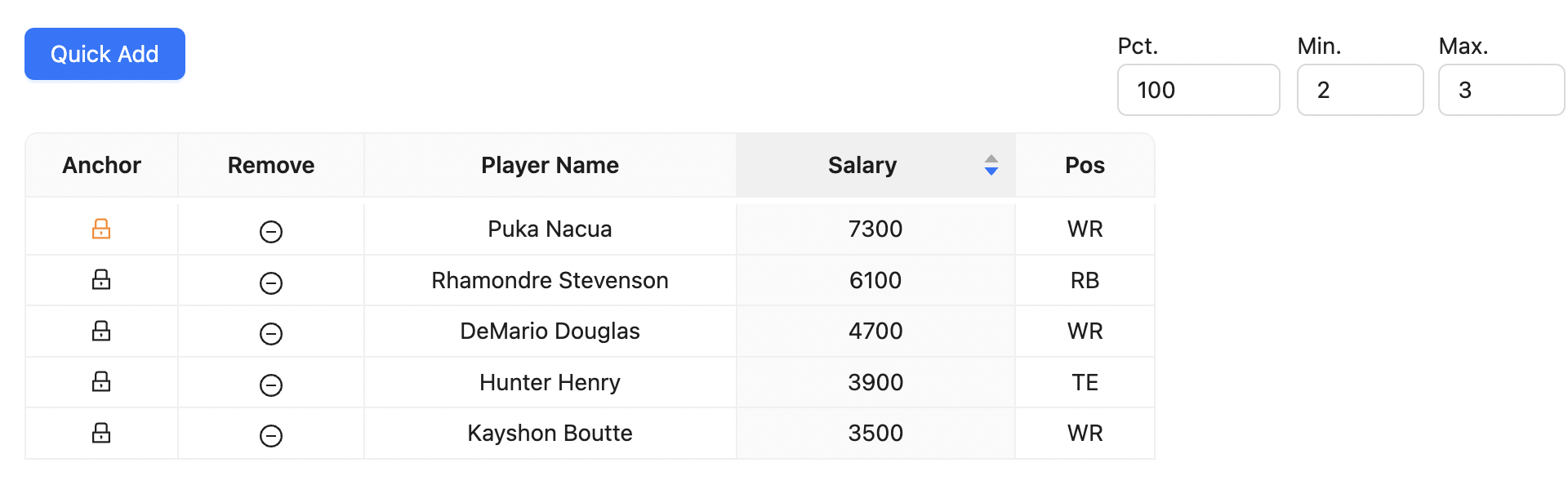Click the lock icon for Kayshon Boutte
This screenshot has height=485, width=1568.
(x=101, y=433)
